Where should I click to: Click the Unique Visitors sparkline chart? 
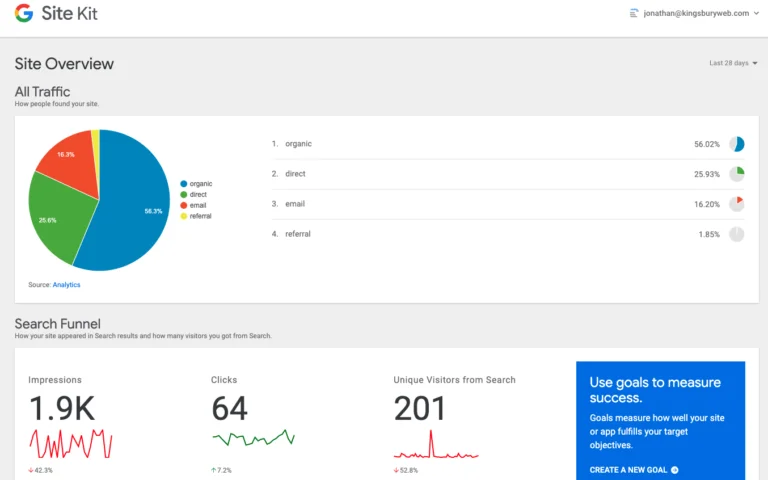point(436,444)
